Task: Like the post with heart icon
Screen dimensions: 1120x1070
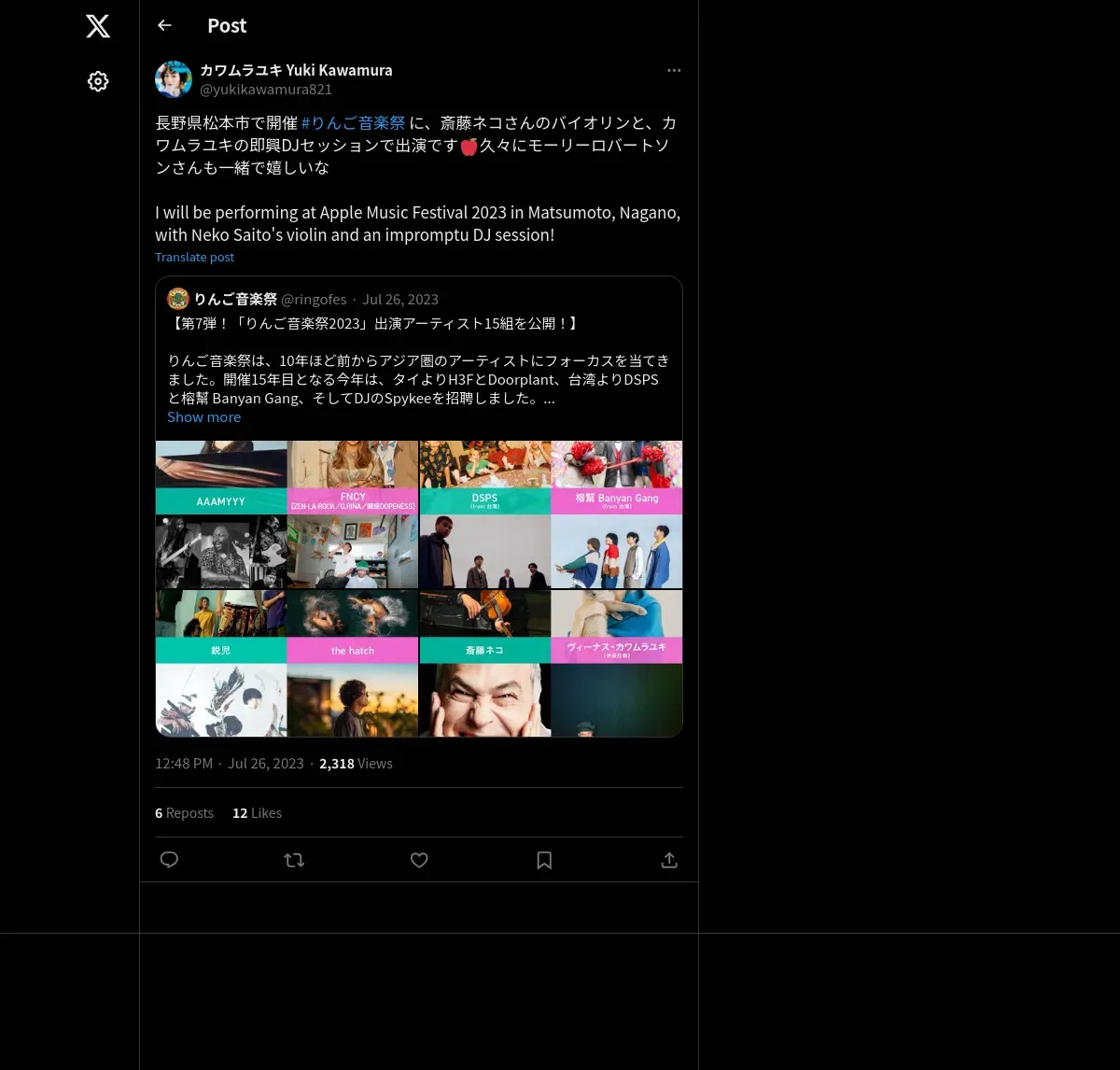Action: tap(419, 860)
